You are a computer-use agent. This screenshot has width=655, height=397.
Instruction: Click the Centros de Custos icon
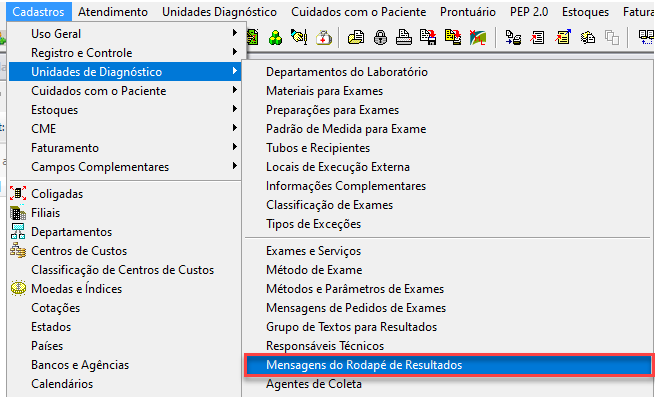(x=18, y=251)
